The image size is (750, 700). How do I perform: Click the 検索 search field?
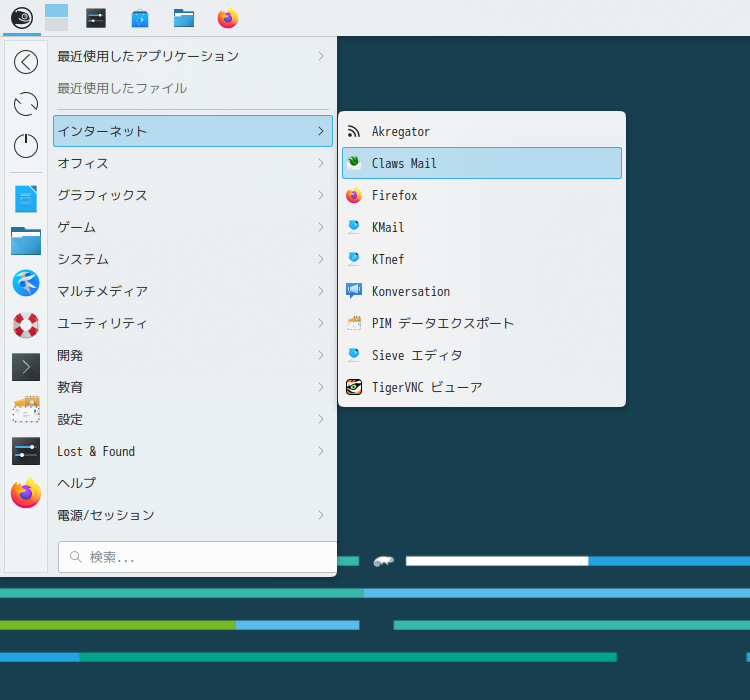(x=198, y=557)
